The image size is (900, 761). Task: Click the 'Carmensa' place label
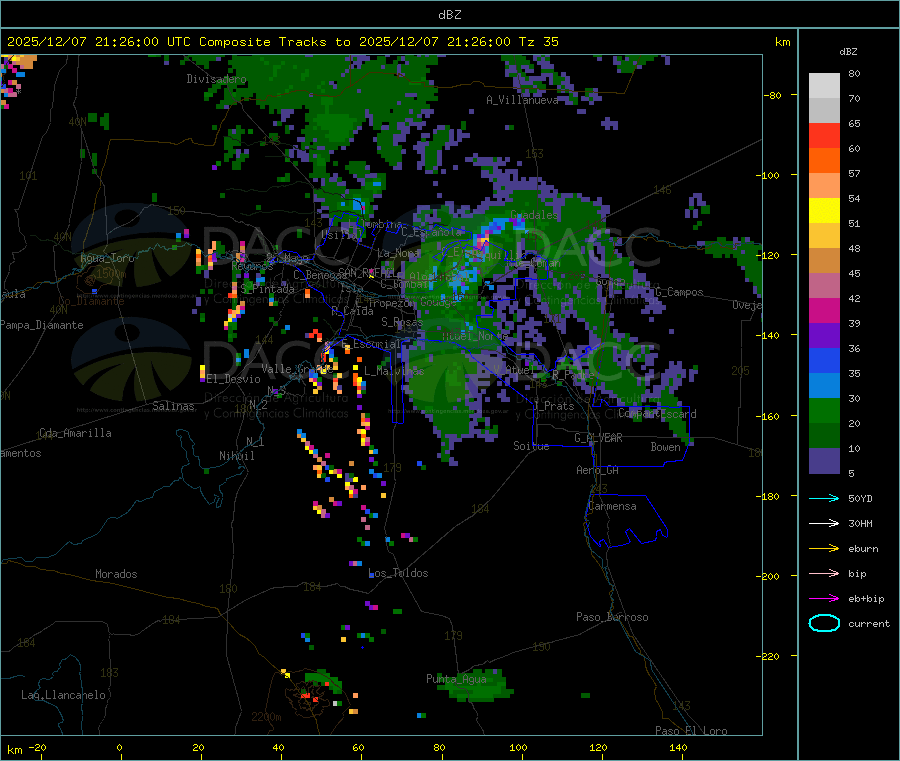click(x=612, y=506)
